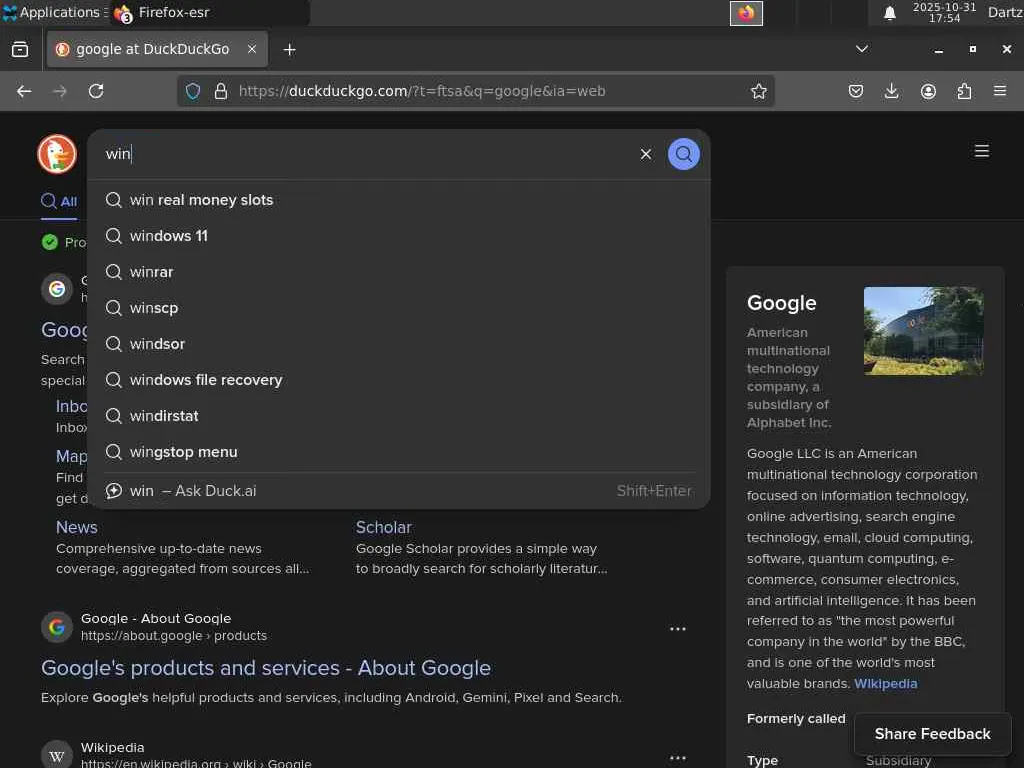The height and width of the screenshot is (768, 1024).
Task: Close the DuckDuckGo tab
Action: (x=252, y=49)
